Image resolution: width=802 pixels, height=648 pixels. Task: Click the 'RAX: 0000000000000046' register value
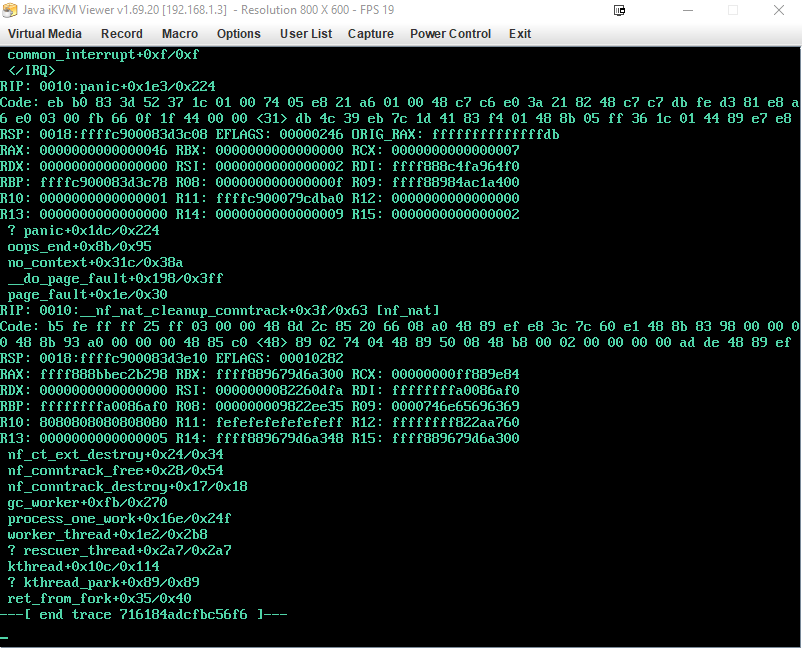83,150
